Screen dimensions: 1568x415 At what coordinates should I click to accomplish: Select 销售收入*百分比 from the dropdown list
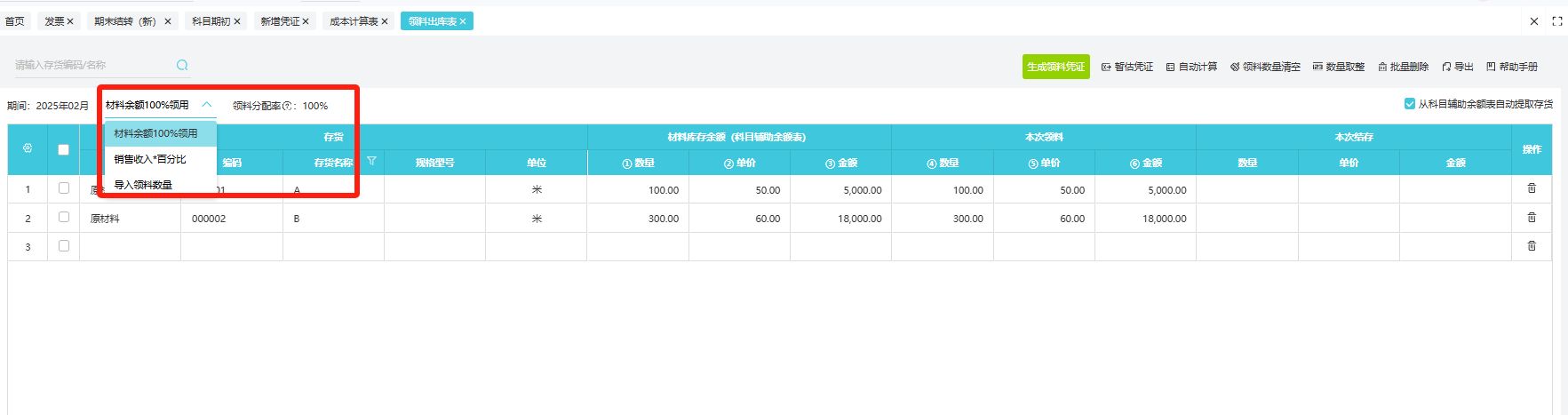[x=150, y=159]
